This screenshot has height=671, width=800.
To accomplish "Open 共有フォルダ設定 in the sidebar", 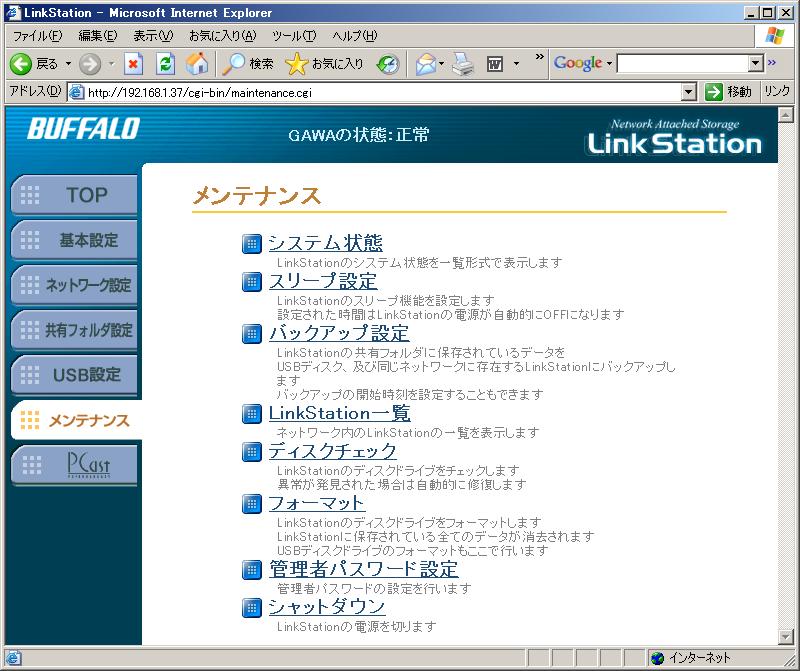I will point(74,330).
